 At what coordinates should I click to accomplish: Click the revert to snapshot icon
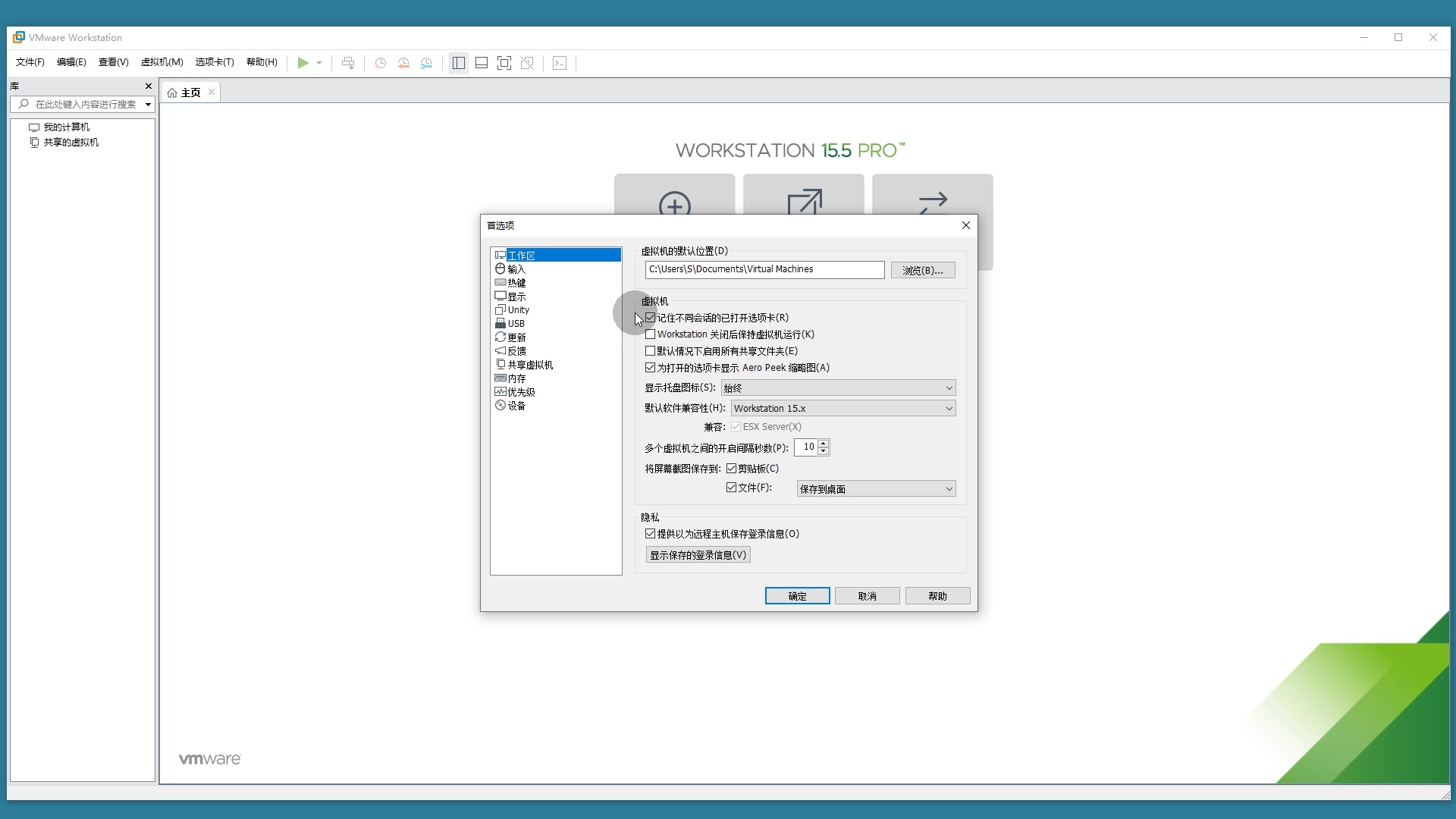403,63
